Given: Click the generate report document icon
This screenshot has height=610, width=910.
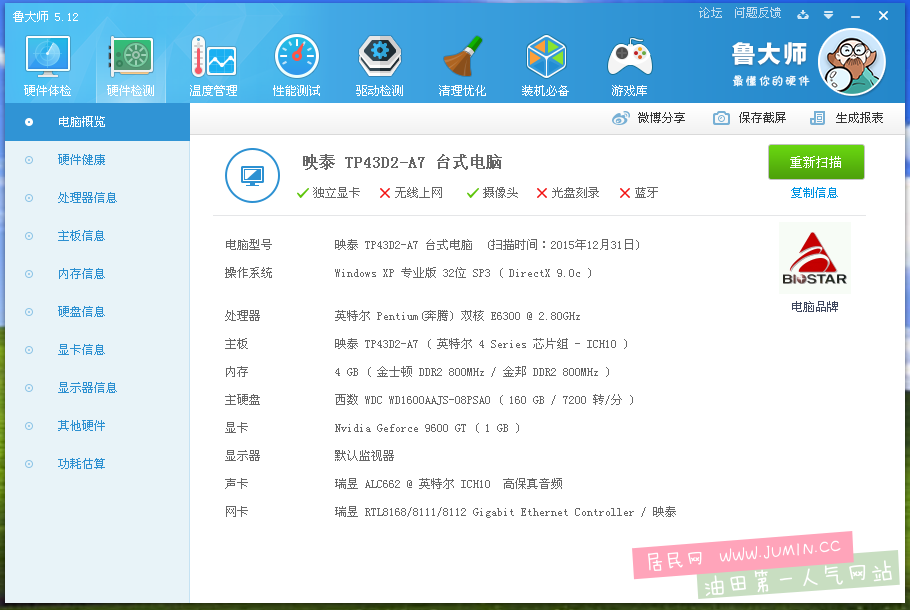Looking at the screenshot, I should click(x=817, y=118).
